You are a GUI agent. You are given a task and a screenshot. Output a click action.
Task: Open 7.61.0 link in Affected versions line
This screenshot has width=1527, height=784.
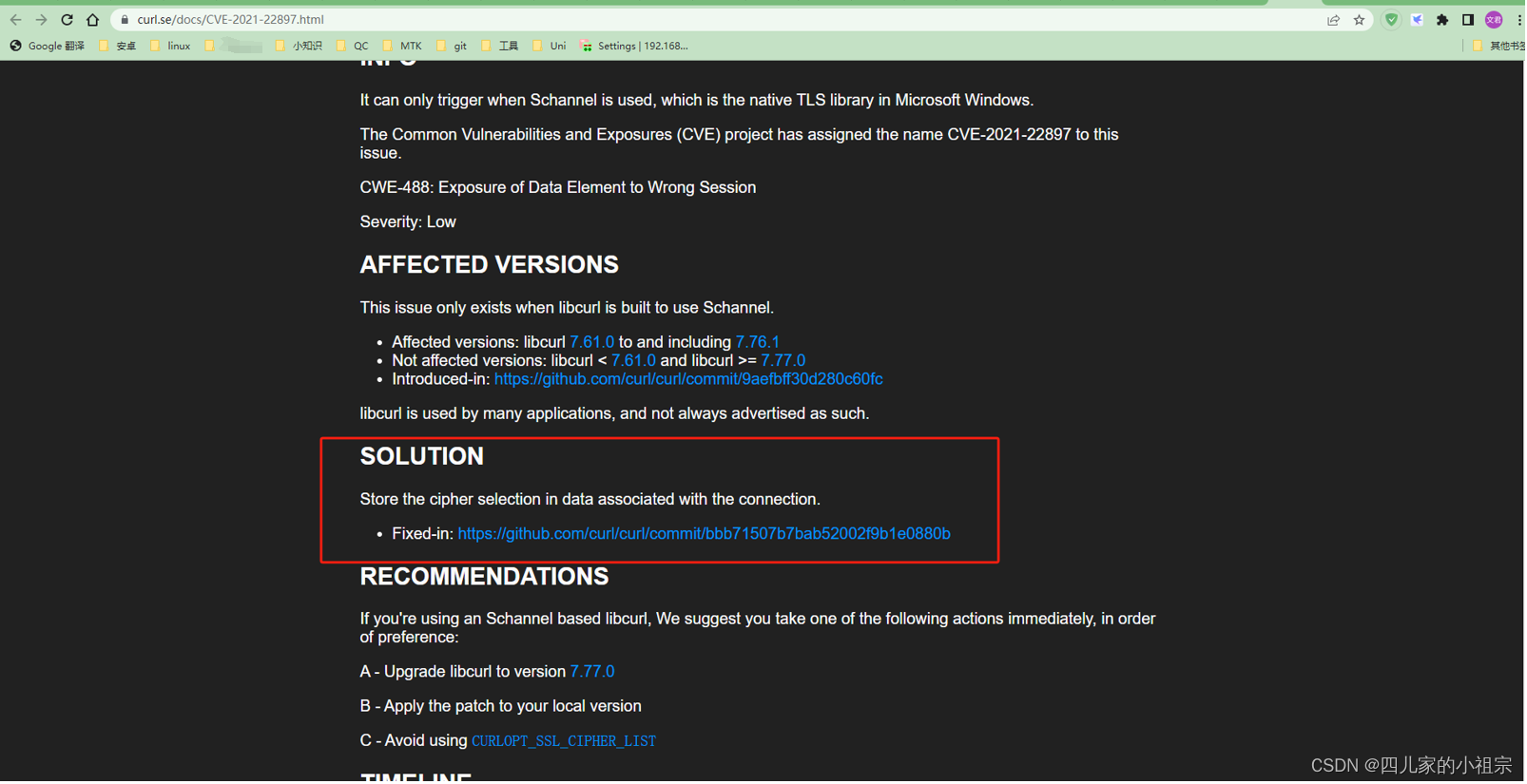592,342
